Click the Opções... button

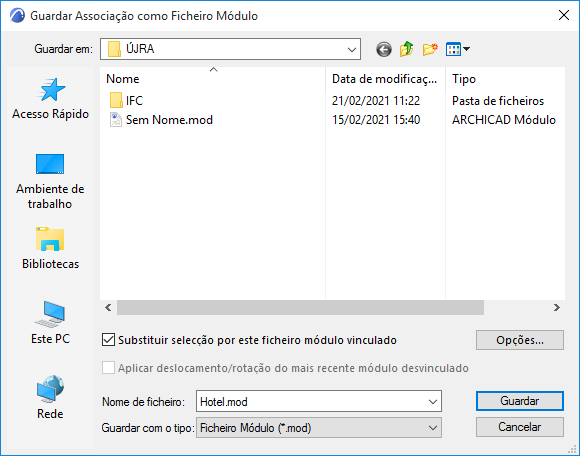tap(520, 340)
